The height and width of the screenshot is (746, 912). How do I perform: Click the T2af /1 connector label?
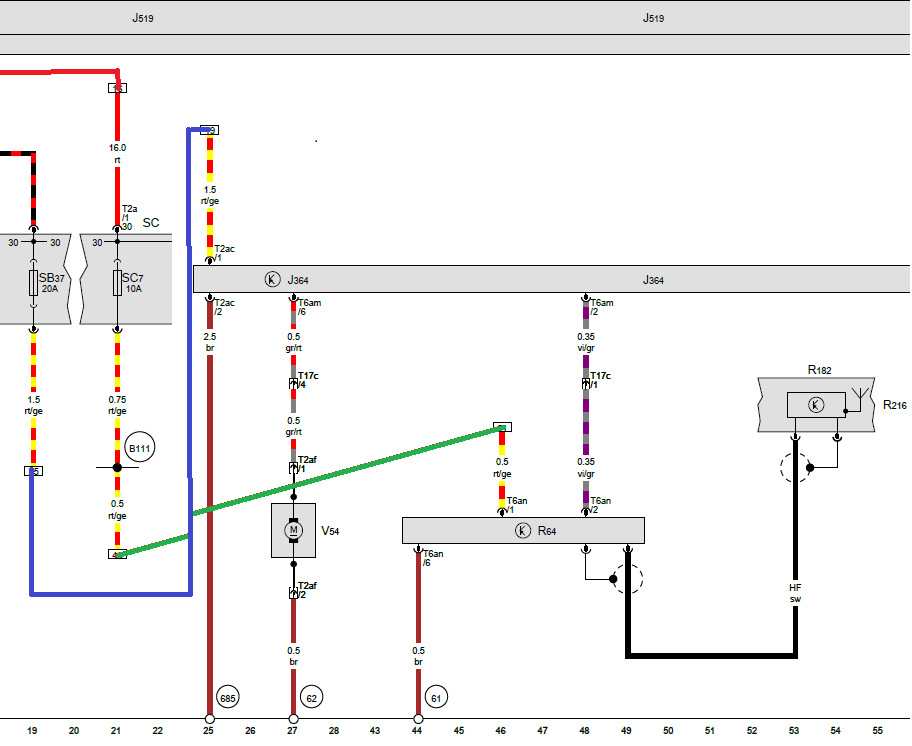(x=308, y=464)
